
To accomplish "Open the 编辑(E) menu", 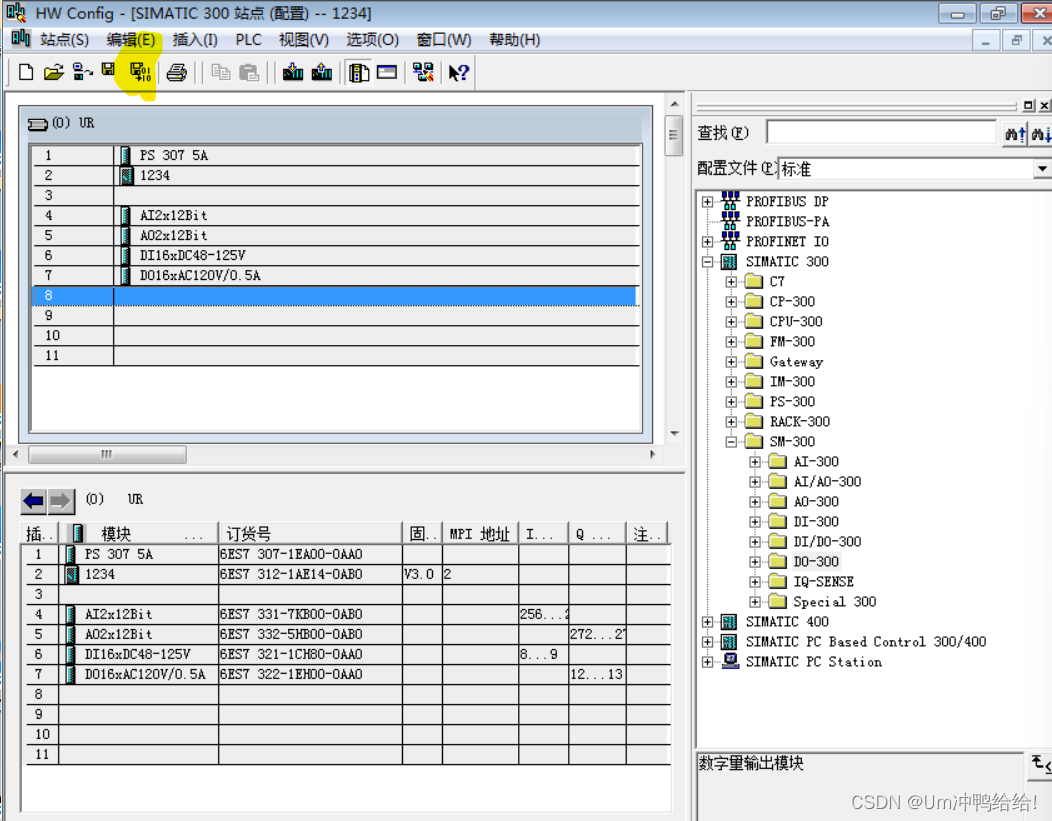I will point(131,40).
